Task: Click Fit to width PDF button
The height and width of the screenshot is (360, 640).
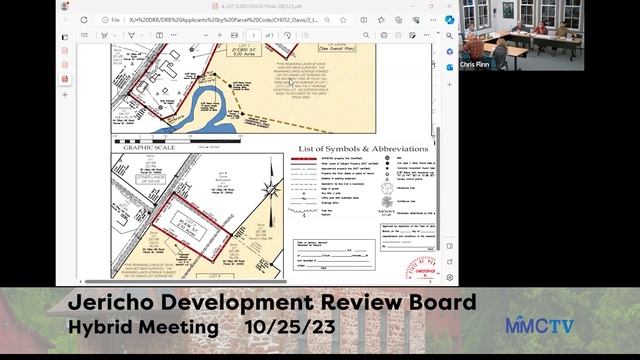Action: (x=234, y=36)
